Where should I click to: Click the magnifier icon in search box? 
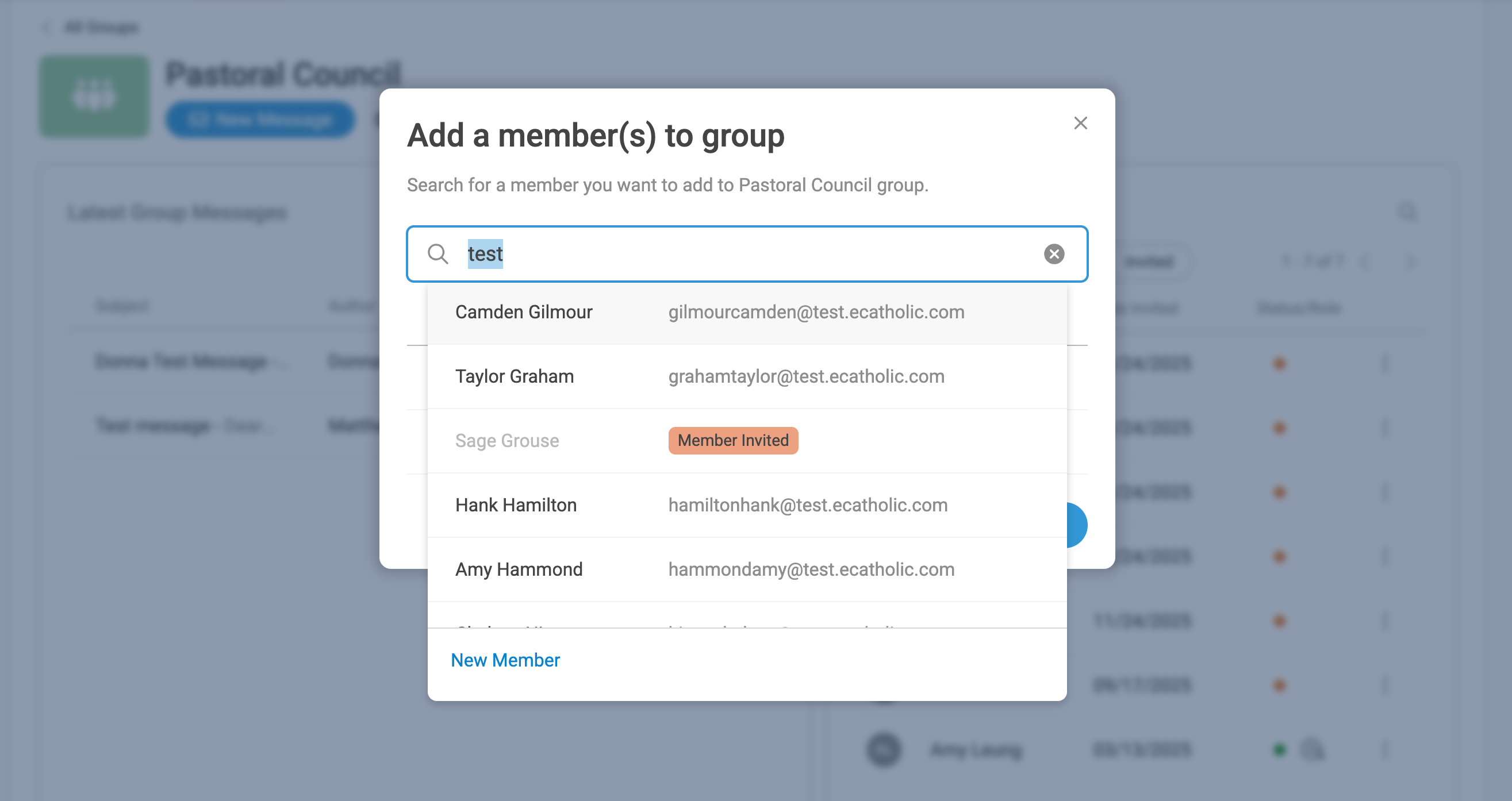tap(438, 254)
